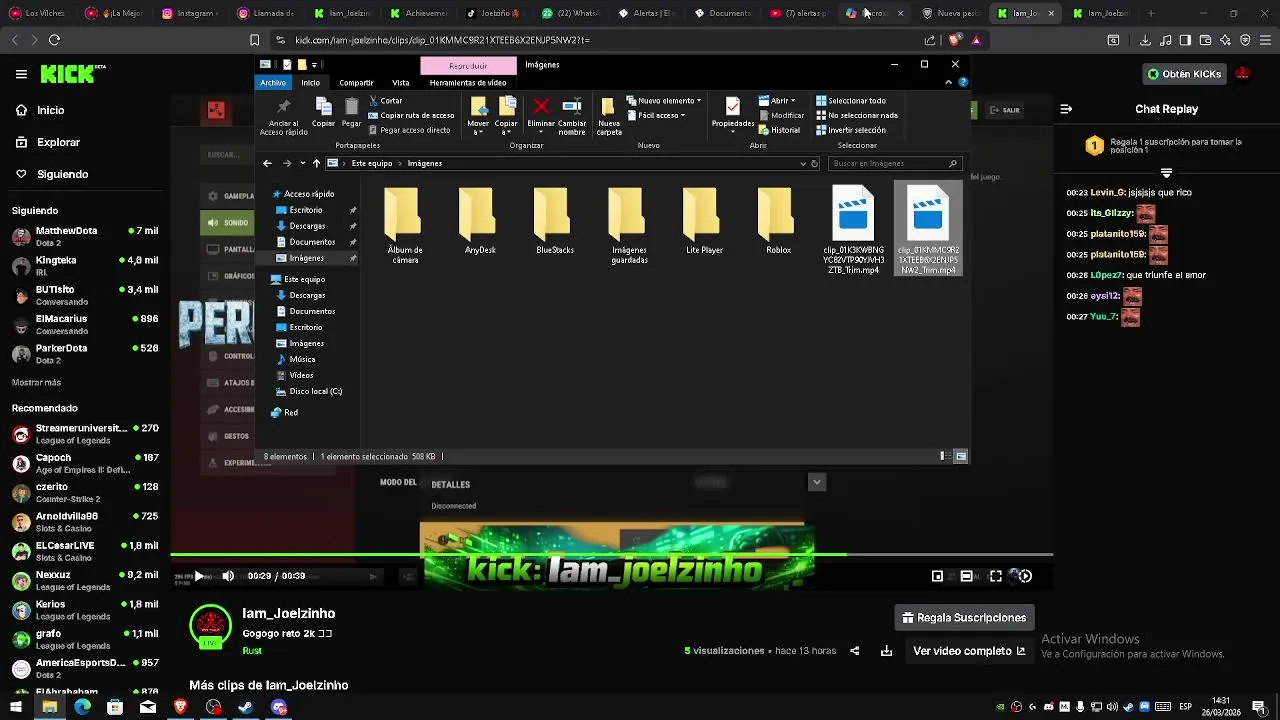Open the Siguiendo page in sidebar
The width and height of the screenshot is (1280, 720).
62,174
